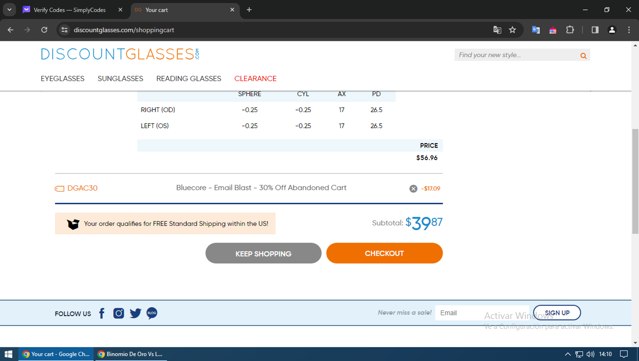The image size is (639, 361).
Task: Open the translate page icon
Action: pyautogui.click(x=497, y=30)
